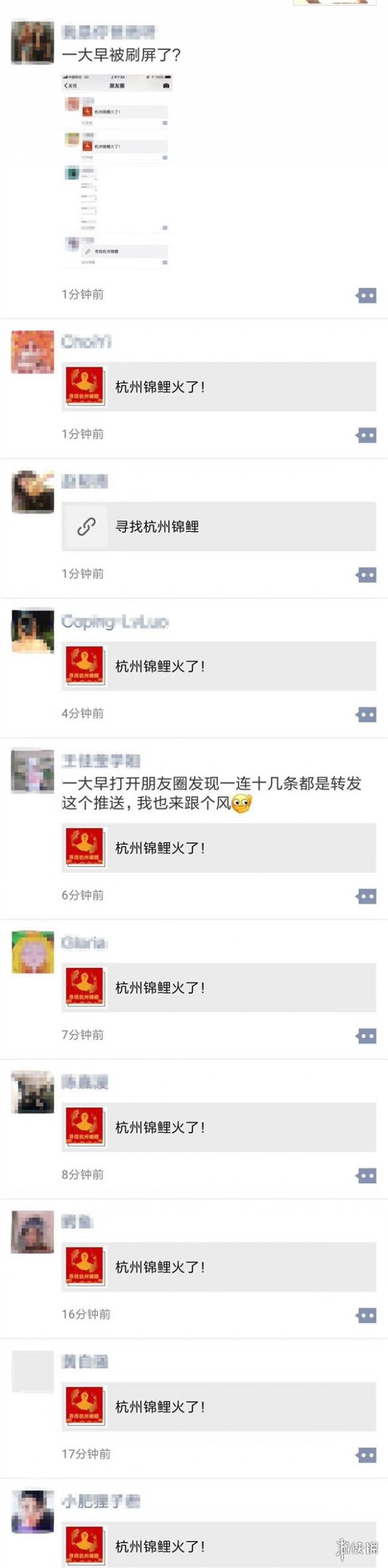Image resolution: width=388 pixels, height=1568 pixels.
Task: Tap comment icon on 寻找杭州锦鲤 post
Action: (x=366, y=575)
